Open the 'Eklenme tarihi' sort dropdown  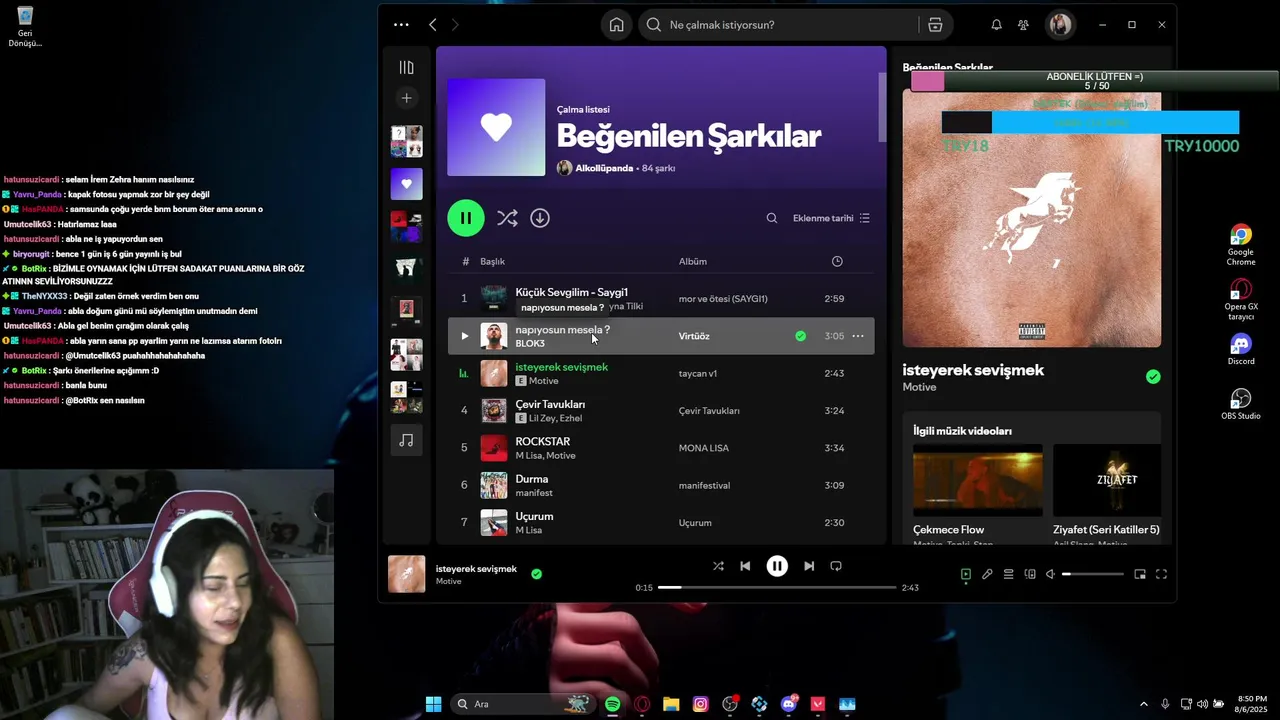pyautogui.click(x=831, y=218)
